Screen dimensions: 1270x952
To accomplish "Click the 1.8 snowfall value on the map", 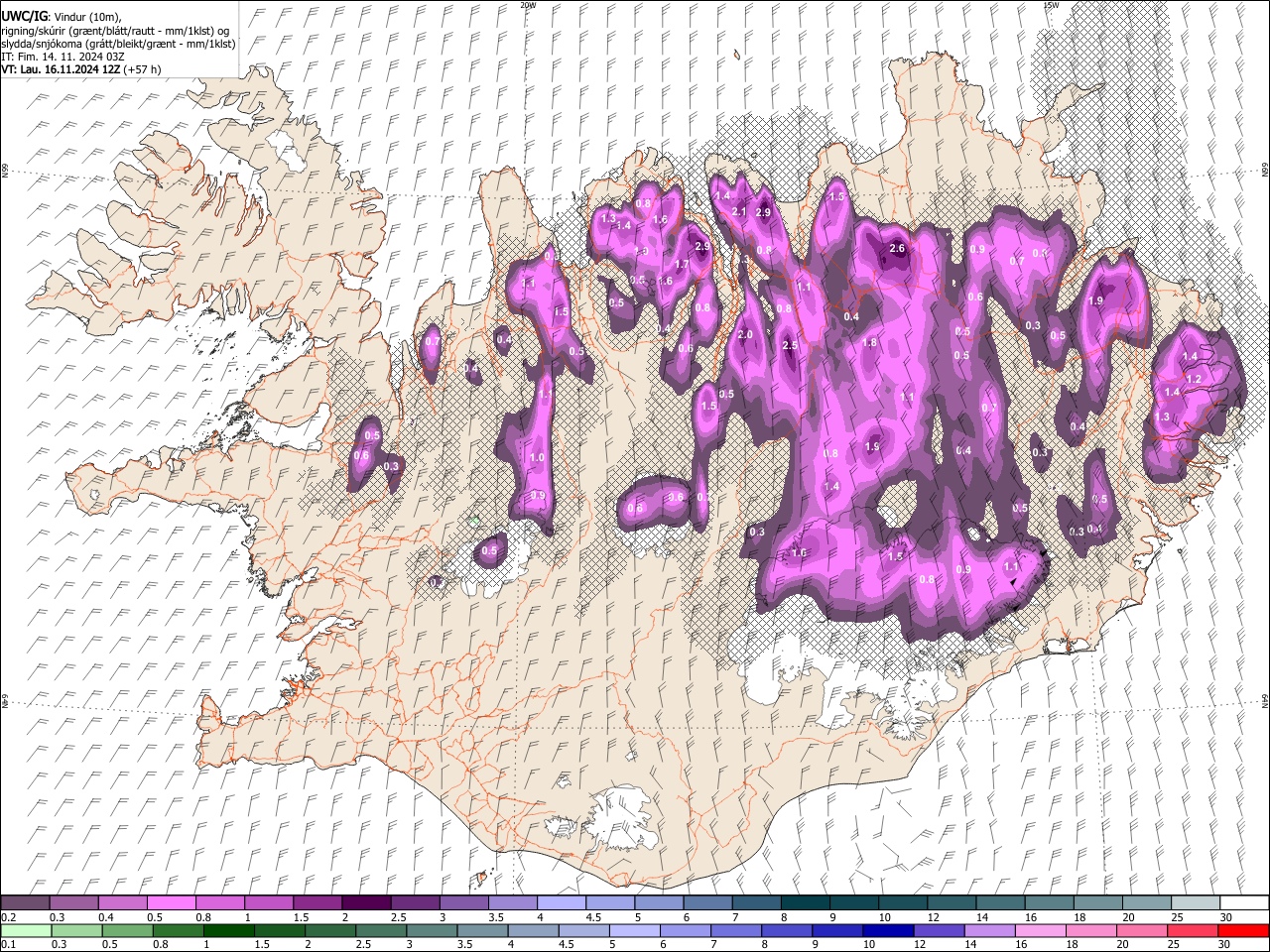I will (x=870, y=343).
